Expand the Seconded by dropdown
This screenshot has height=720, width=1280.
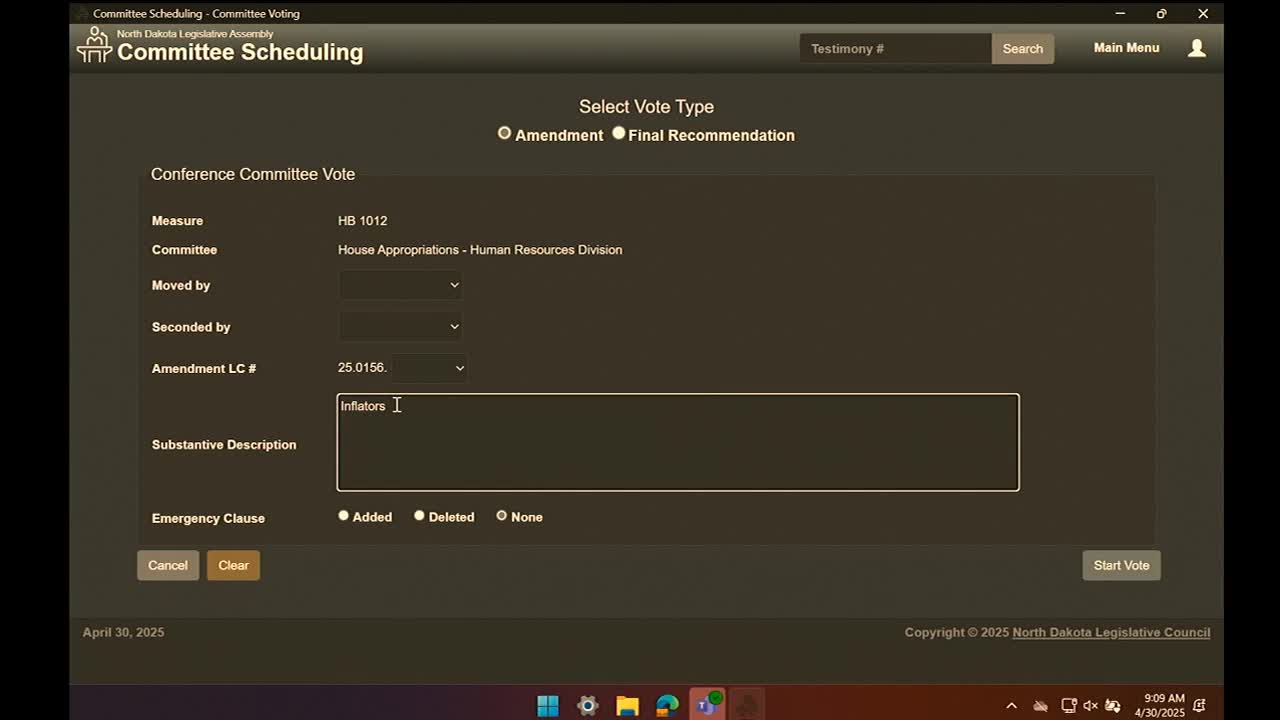pos(400,326)
